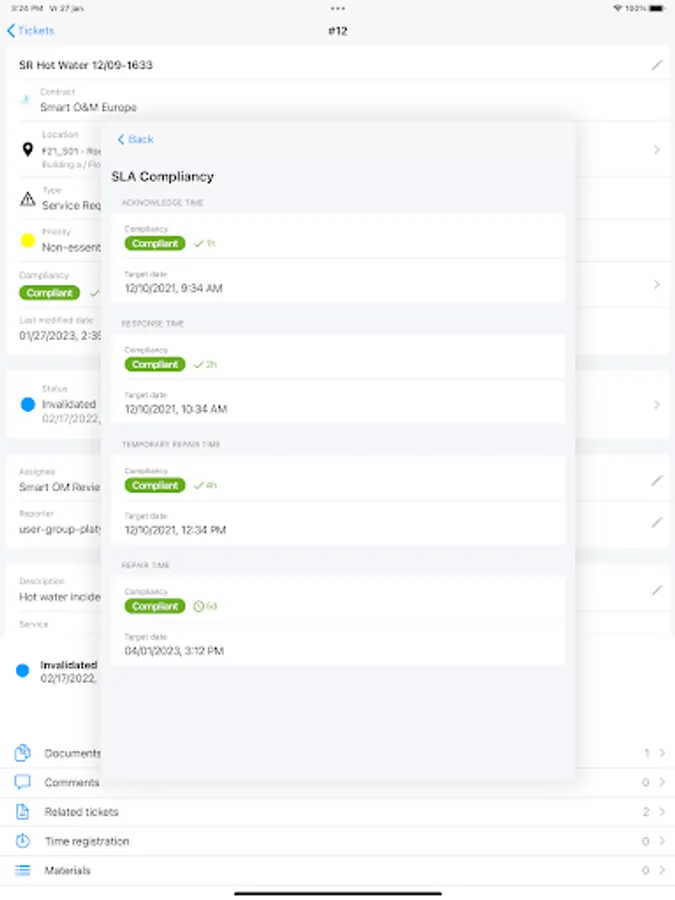The image size is (675, 900).
Task: Select target date 12/10/2021, 12:34 PM
Action: coord(175,530)
